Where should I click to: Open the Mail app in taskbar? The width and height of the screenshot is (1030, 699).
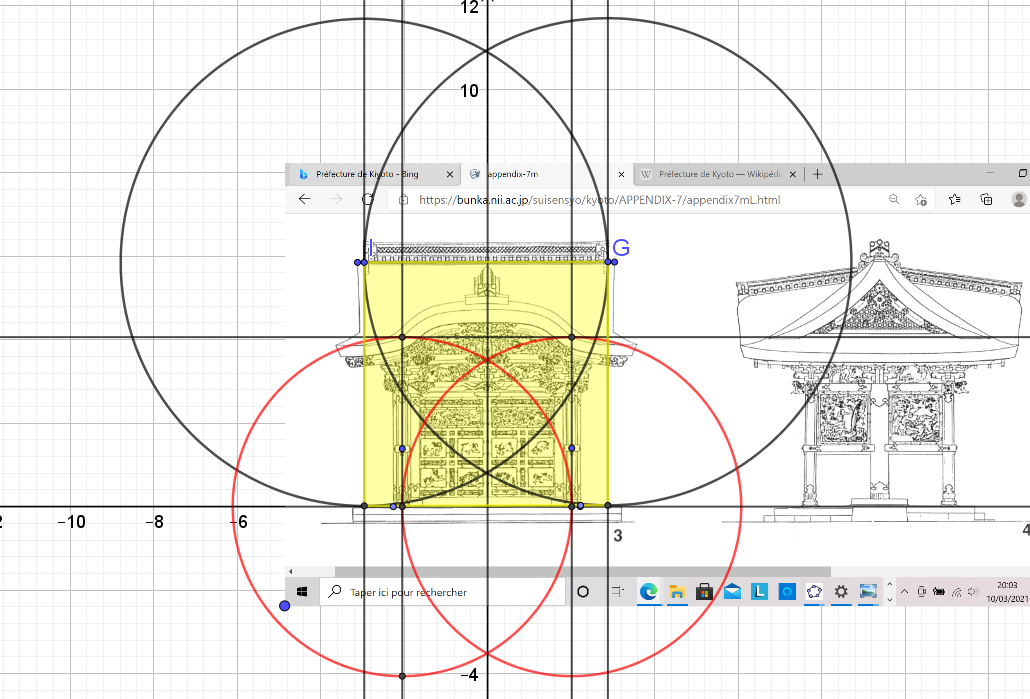[732, 592]
